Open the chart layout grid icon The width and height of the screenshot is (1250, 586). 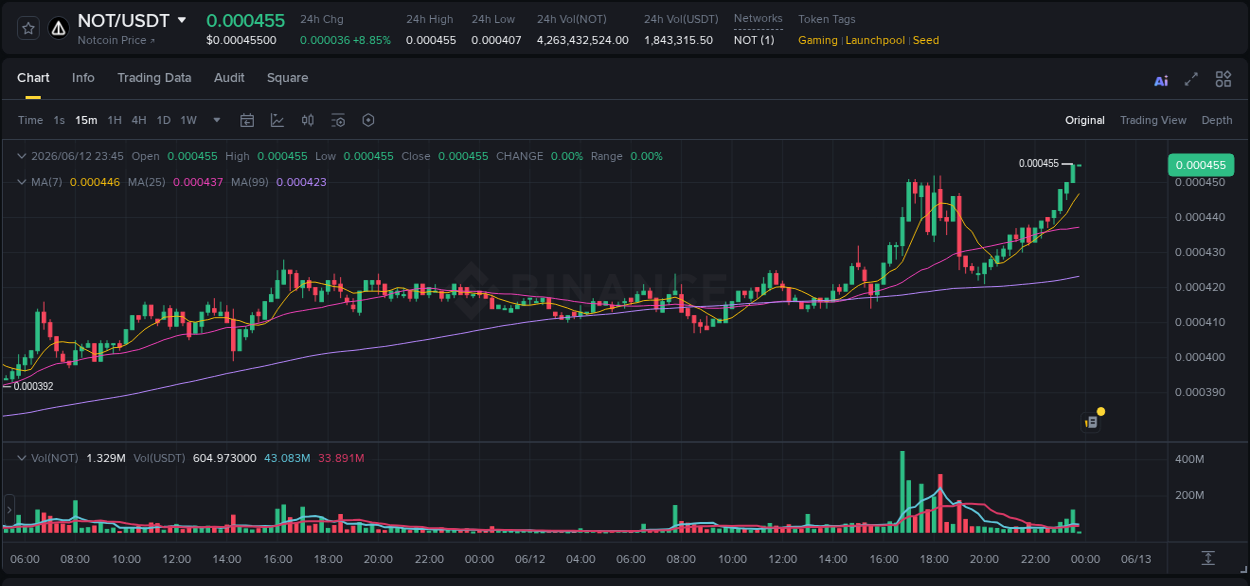coord(1223,79)
